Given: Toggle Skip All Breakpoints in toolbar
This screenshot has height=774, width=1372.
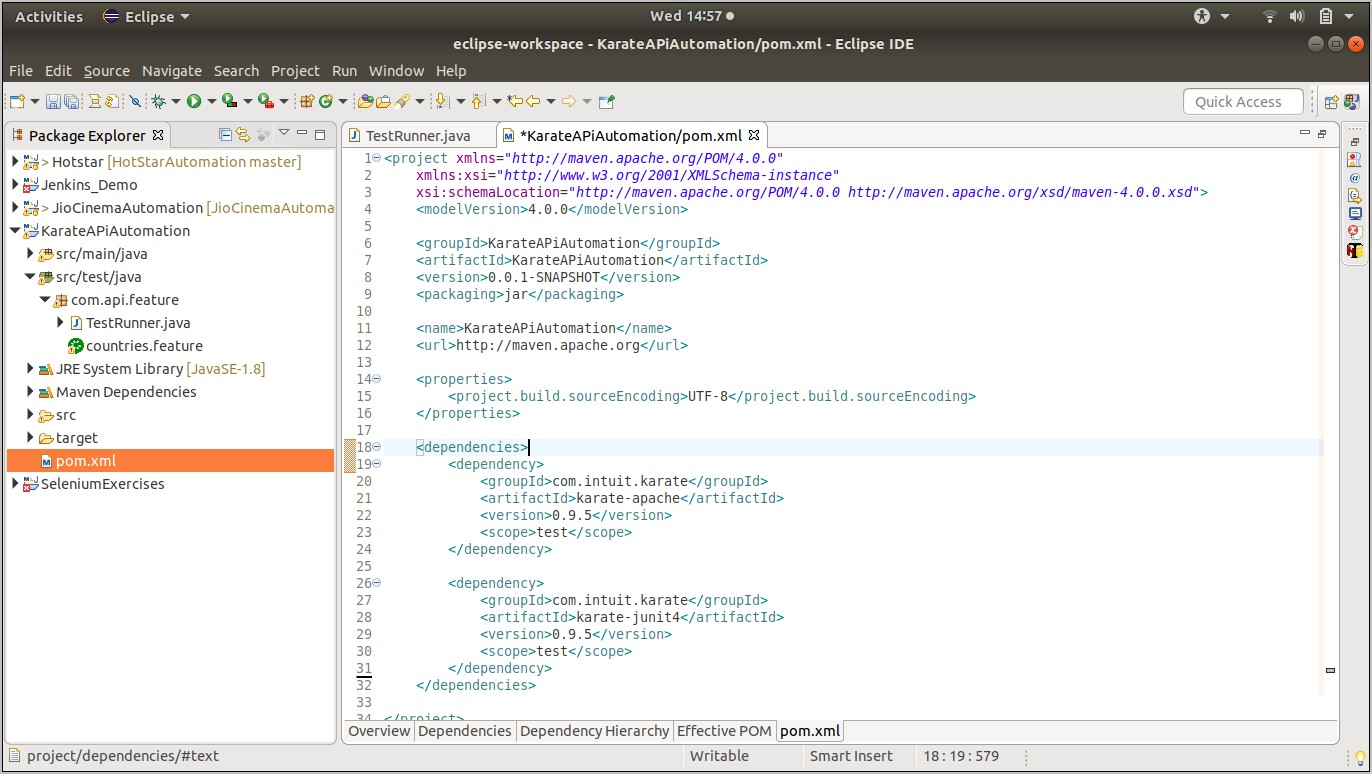Looking at the screenshot, I should tap(134, 101).
